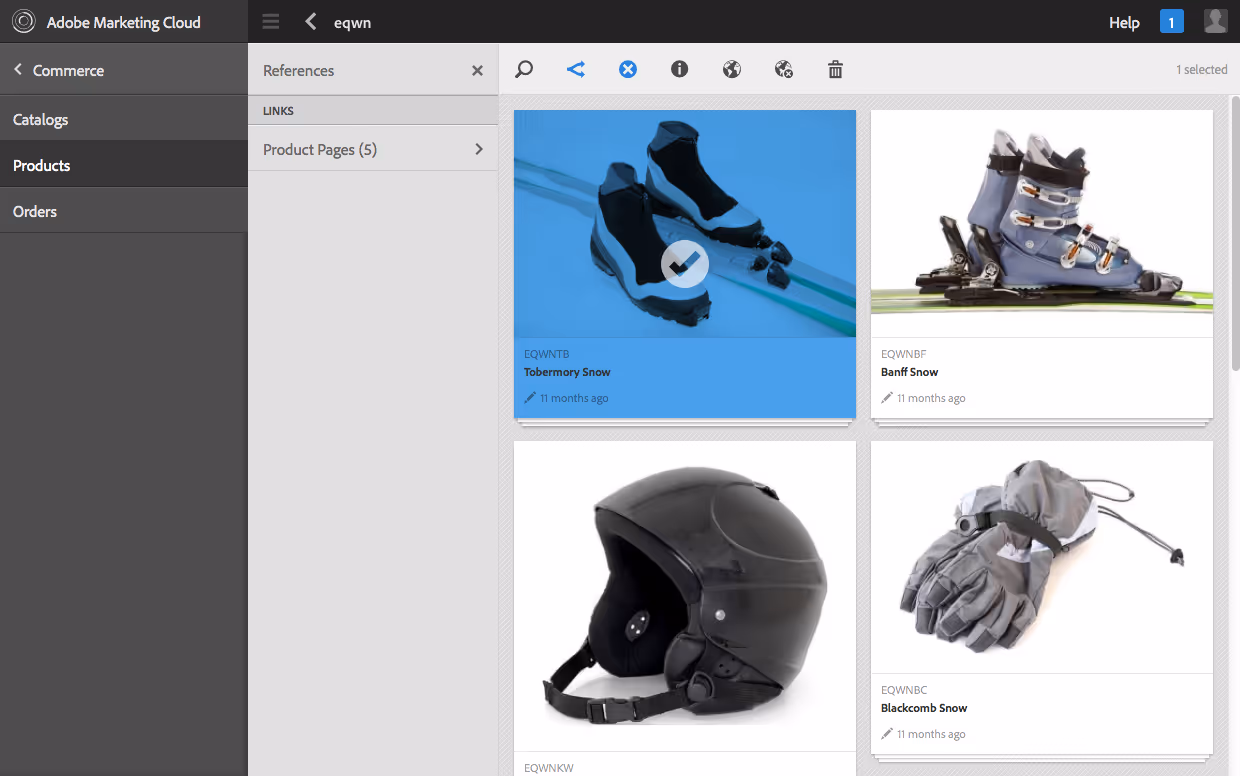
Task: Switch to the Catalogs section
Action: [40, 118]
